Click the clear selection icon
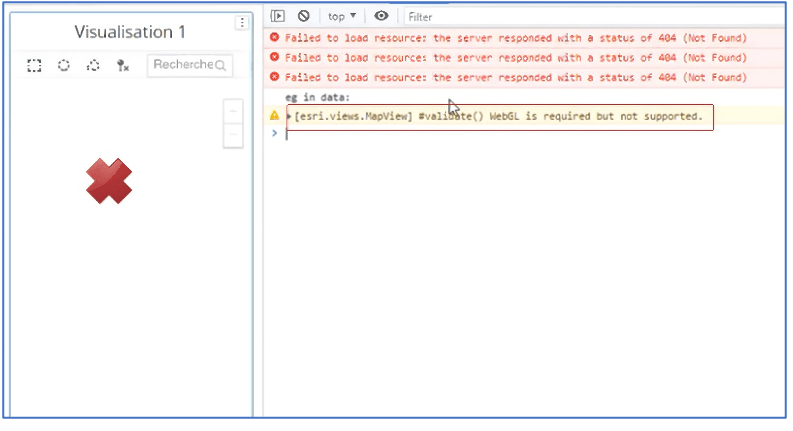This screenshot has height=431, width=793. (x=122, y=66)
